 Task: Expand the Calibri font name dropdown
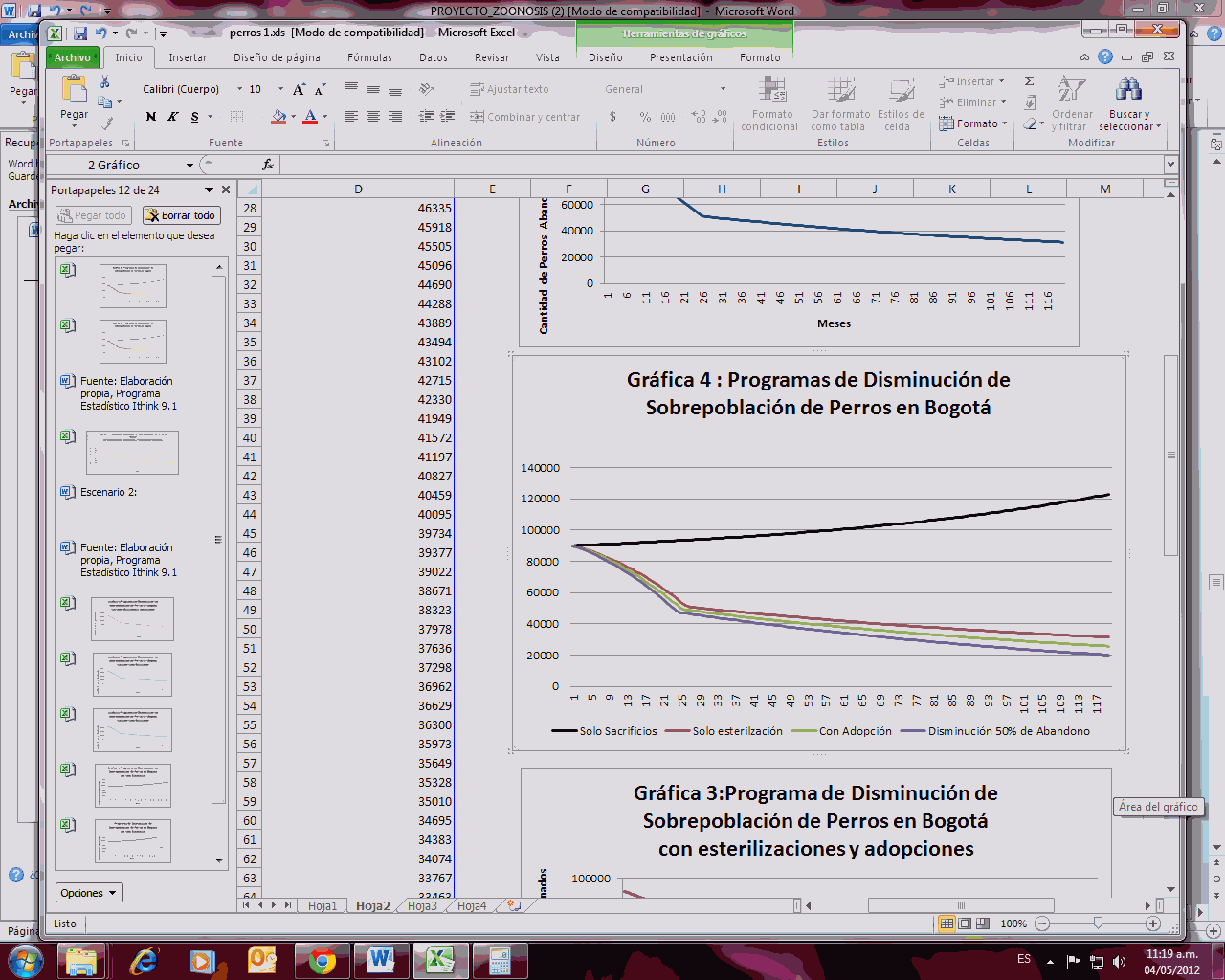click(240, 89)
